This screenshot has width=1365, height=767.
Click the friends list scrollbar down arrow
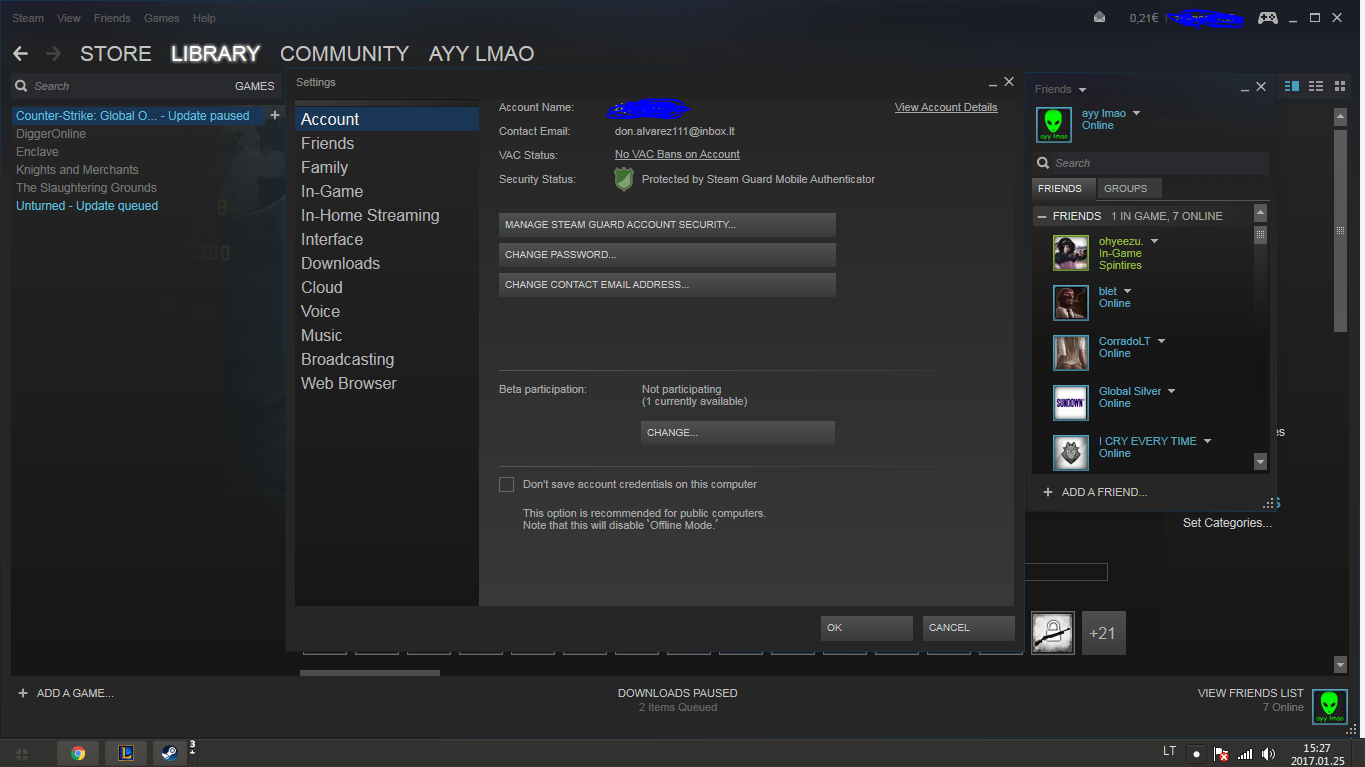1260,462
